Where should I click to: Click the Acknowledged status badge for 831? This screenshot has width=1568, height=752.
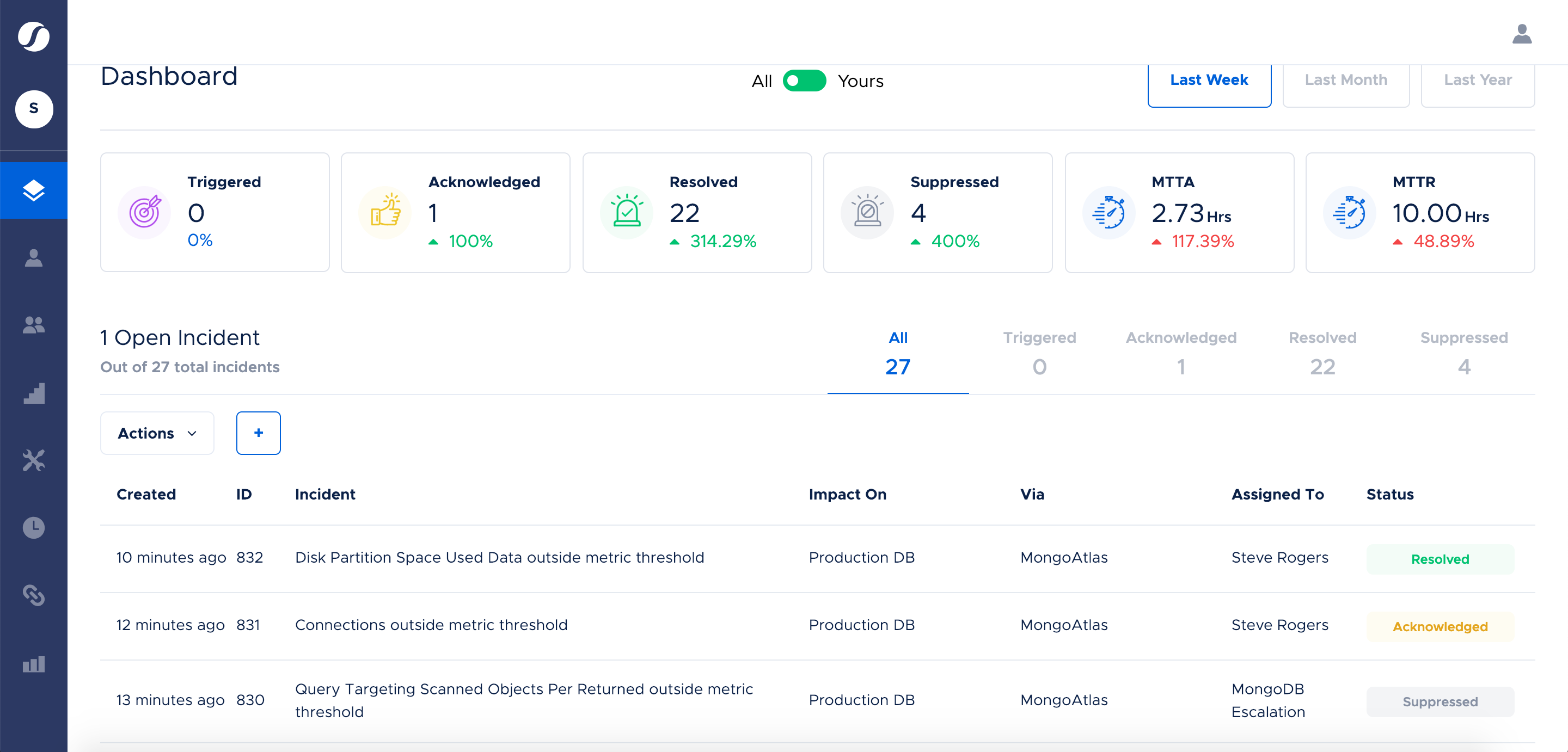tap(1440, 627)
